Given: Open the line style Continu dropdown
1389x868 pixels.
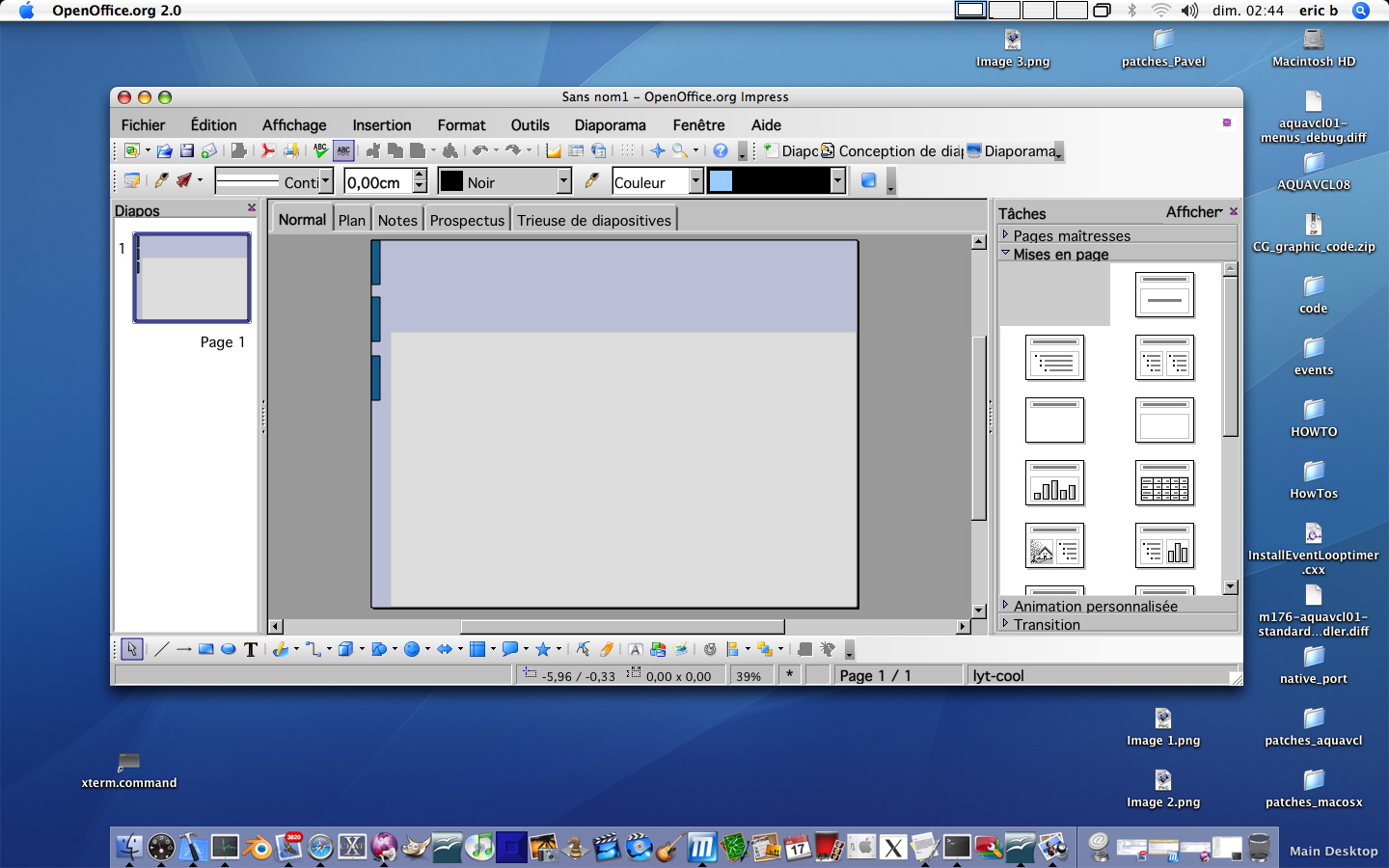Looking at the screenshot, I should tap(326, 180).
